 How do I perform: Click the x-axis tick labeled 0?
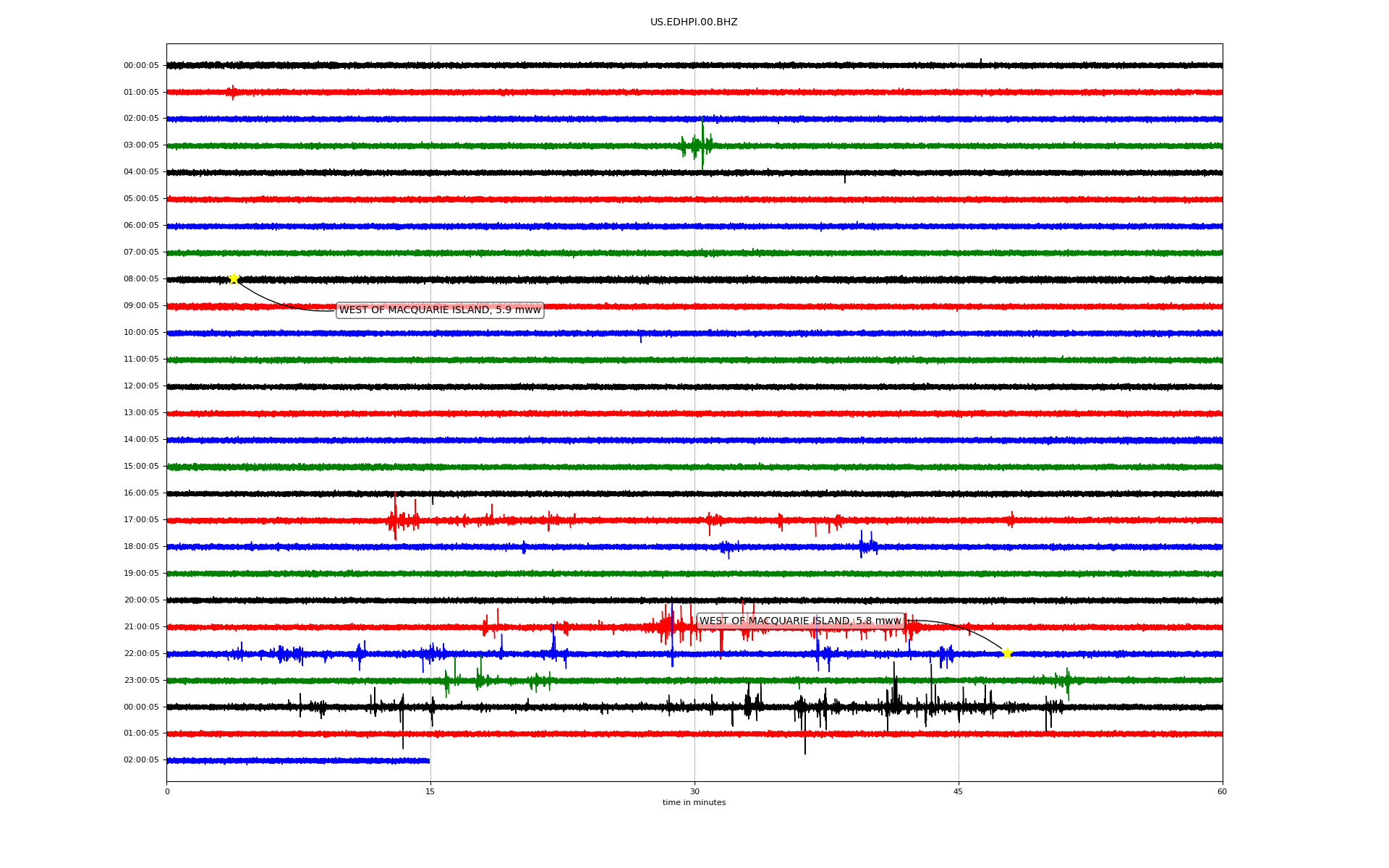(167, 791)
